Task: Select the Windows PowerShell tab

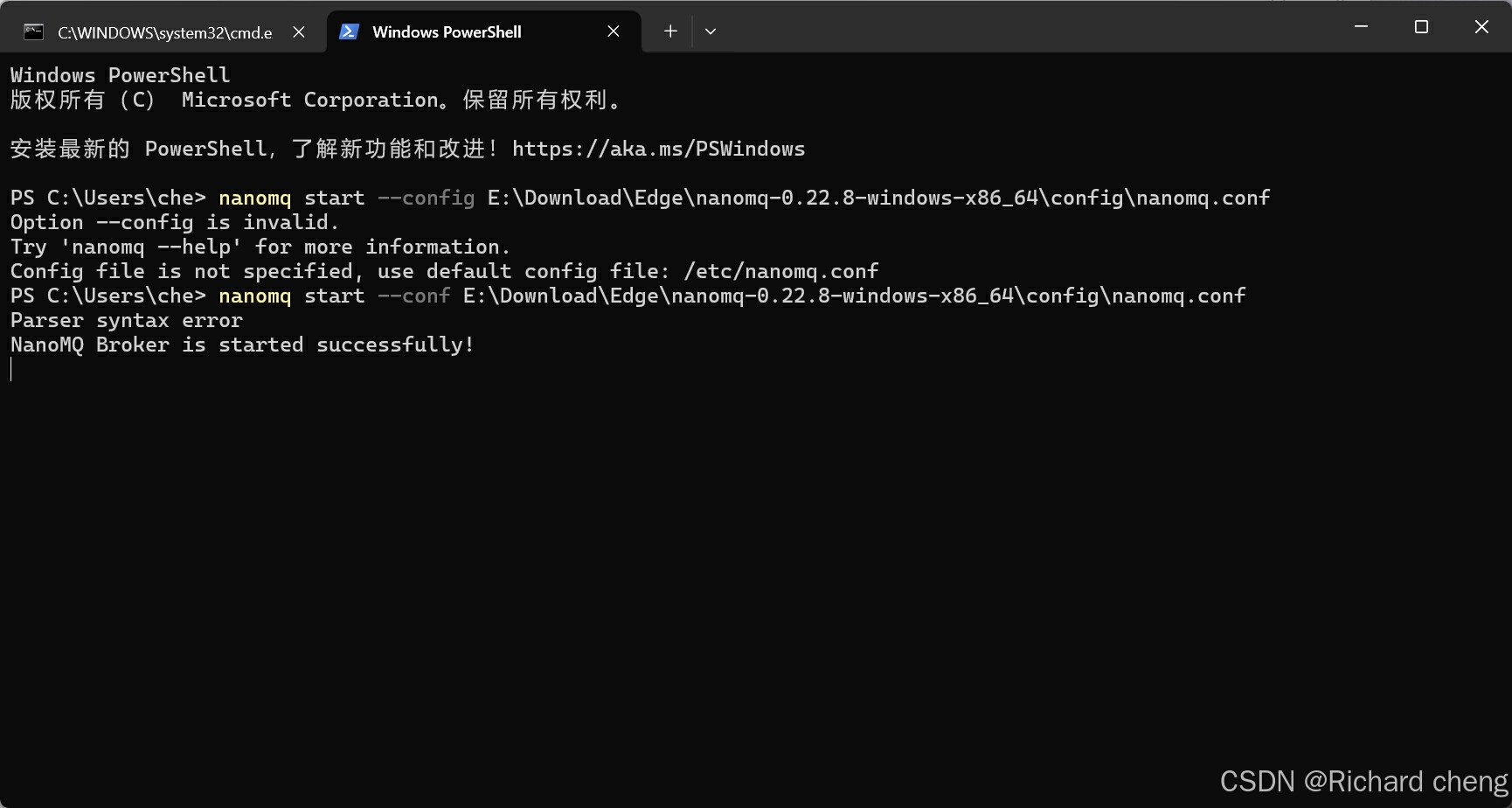Action: click(x=483, y=31)
